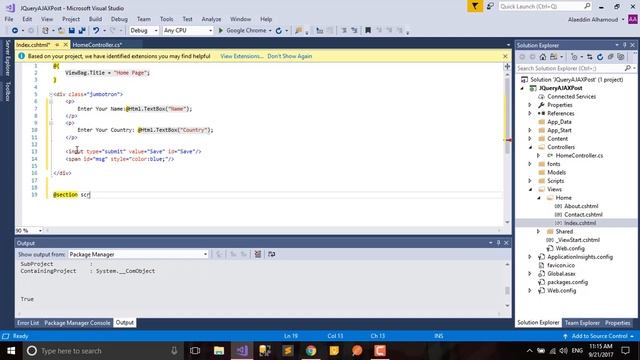Expand the Global.asax node
The width and height of the screenshot is (640, 360).
[530, 274]
